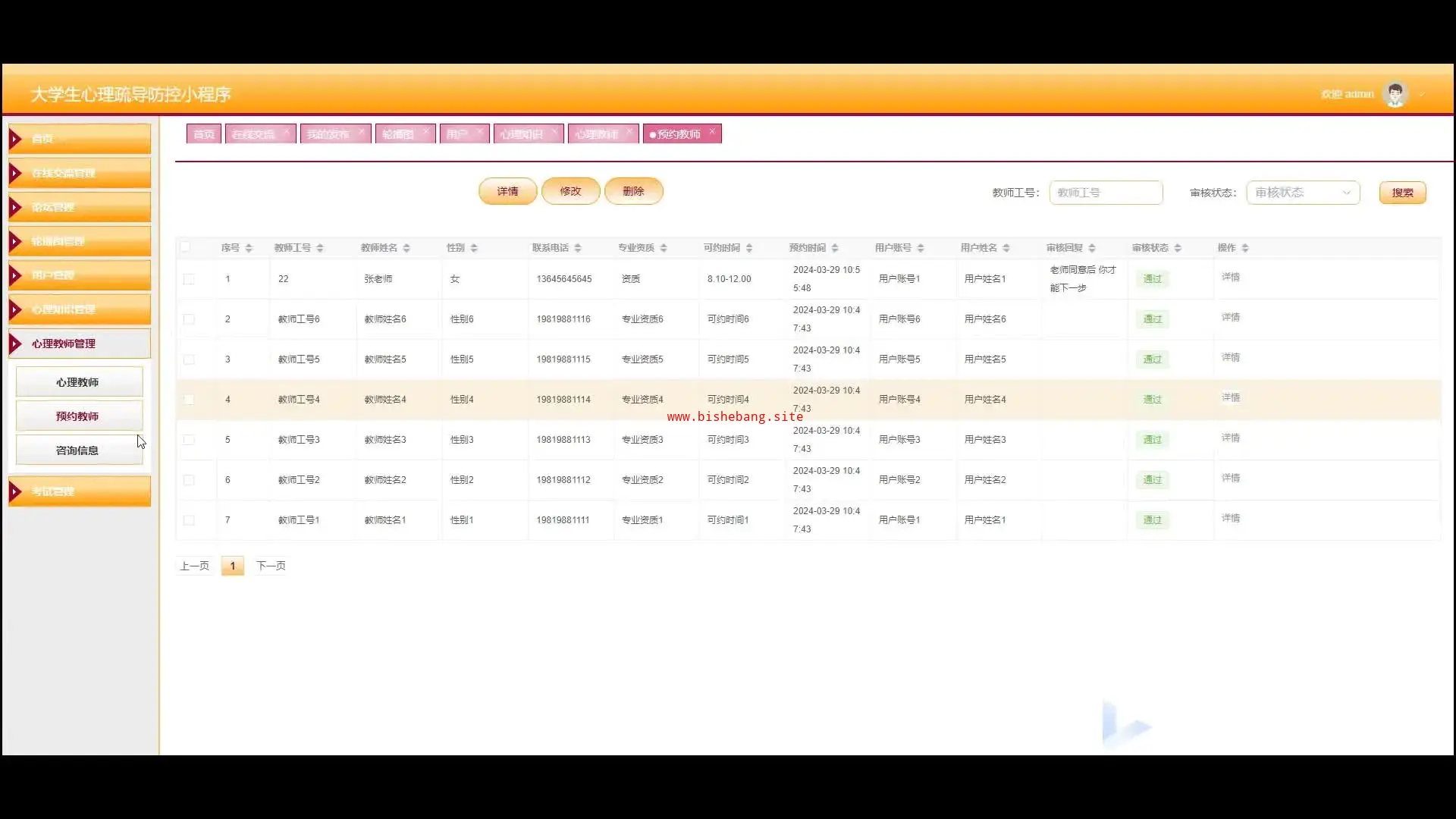Image resolution: width=1456 pixels, height=819 pixels.
Task: Click the 通过 status badge in row 1
Action: pyautogui.click(x=1152, y=279)
